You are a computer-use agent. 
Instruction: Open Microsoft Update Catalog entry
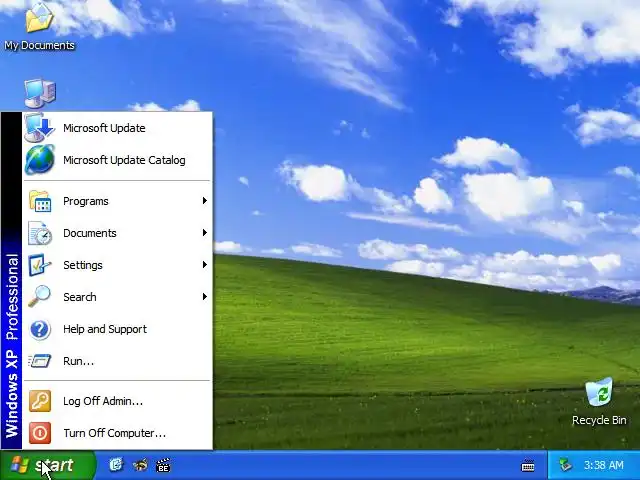(118, 160)
